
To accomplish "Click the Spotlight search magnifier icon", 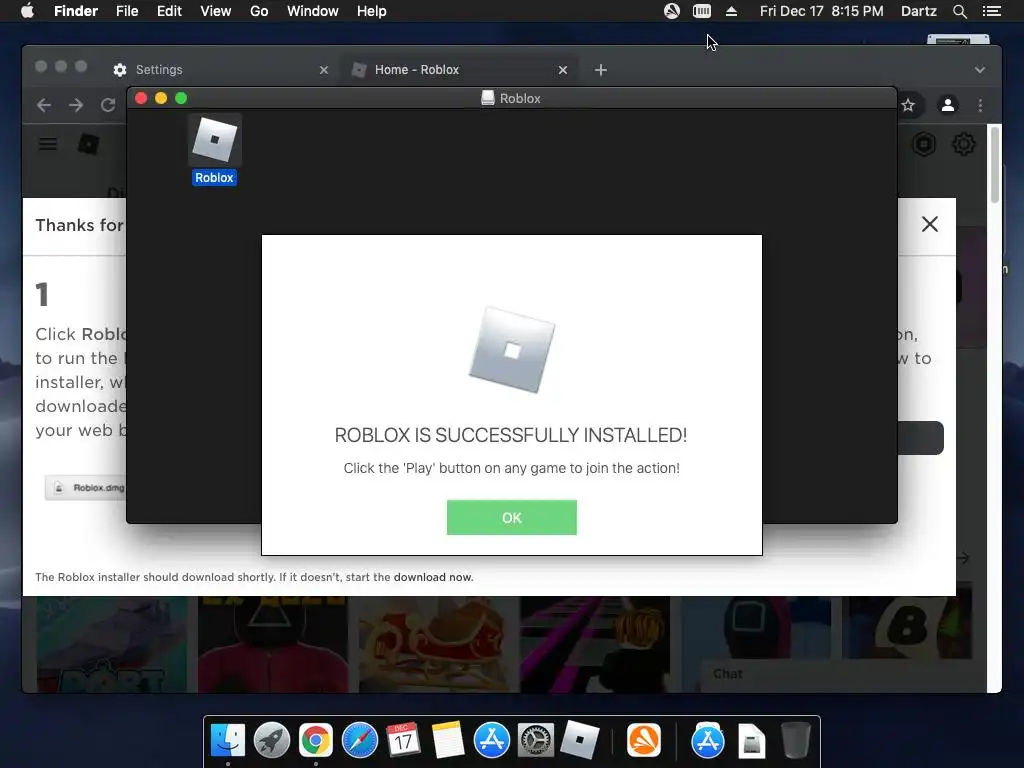I will (x=959, y=11).
